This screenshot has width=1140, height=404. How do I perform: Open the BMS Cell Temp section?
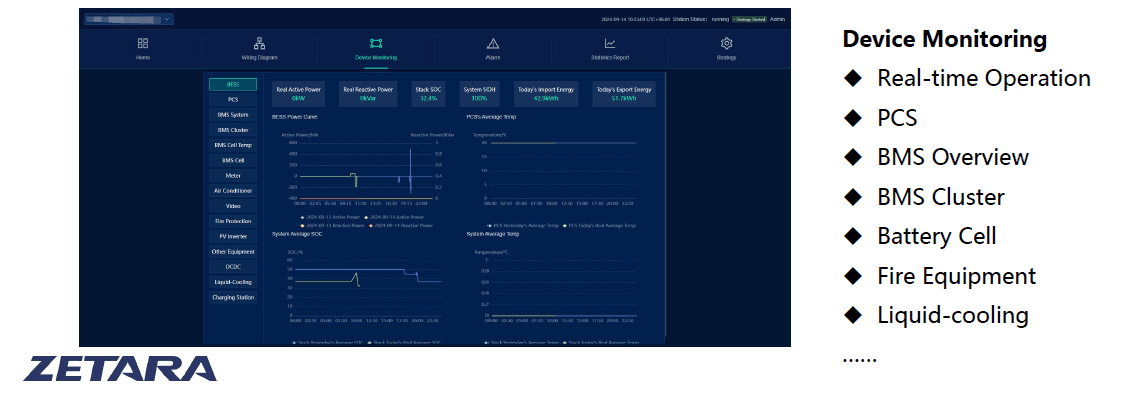pyautogui.click(x=233, y=145)
